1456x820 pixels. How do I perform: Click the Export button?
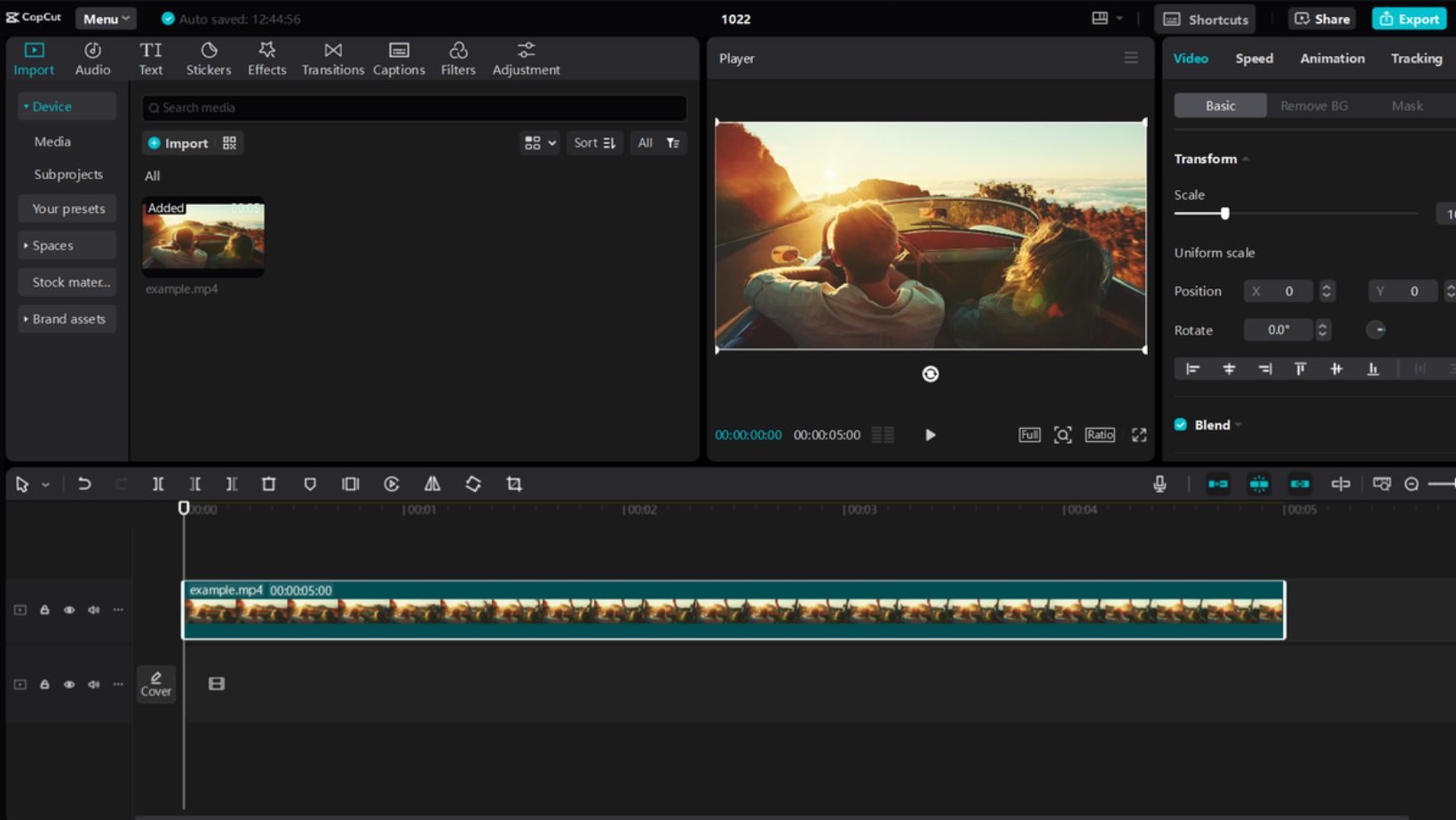(1409, 19)
